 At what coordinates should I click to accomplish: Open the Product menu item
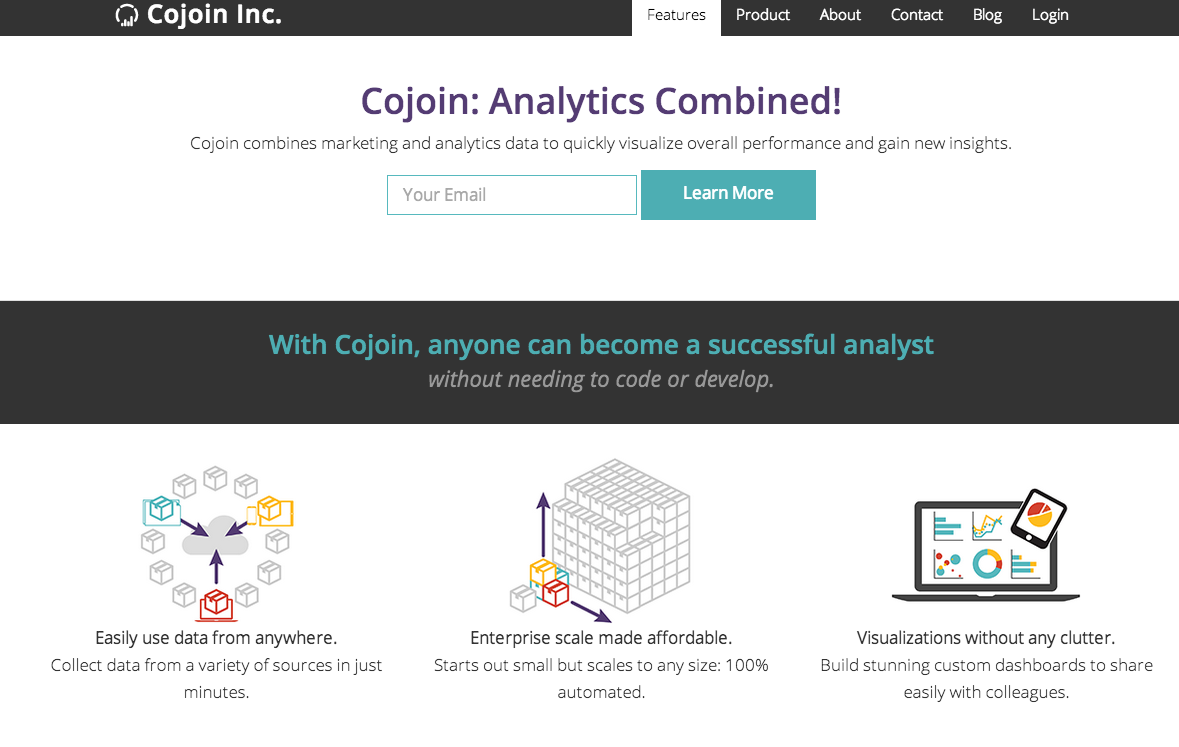(763, 15)
